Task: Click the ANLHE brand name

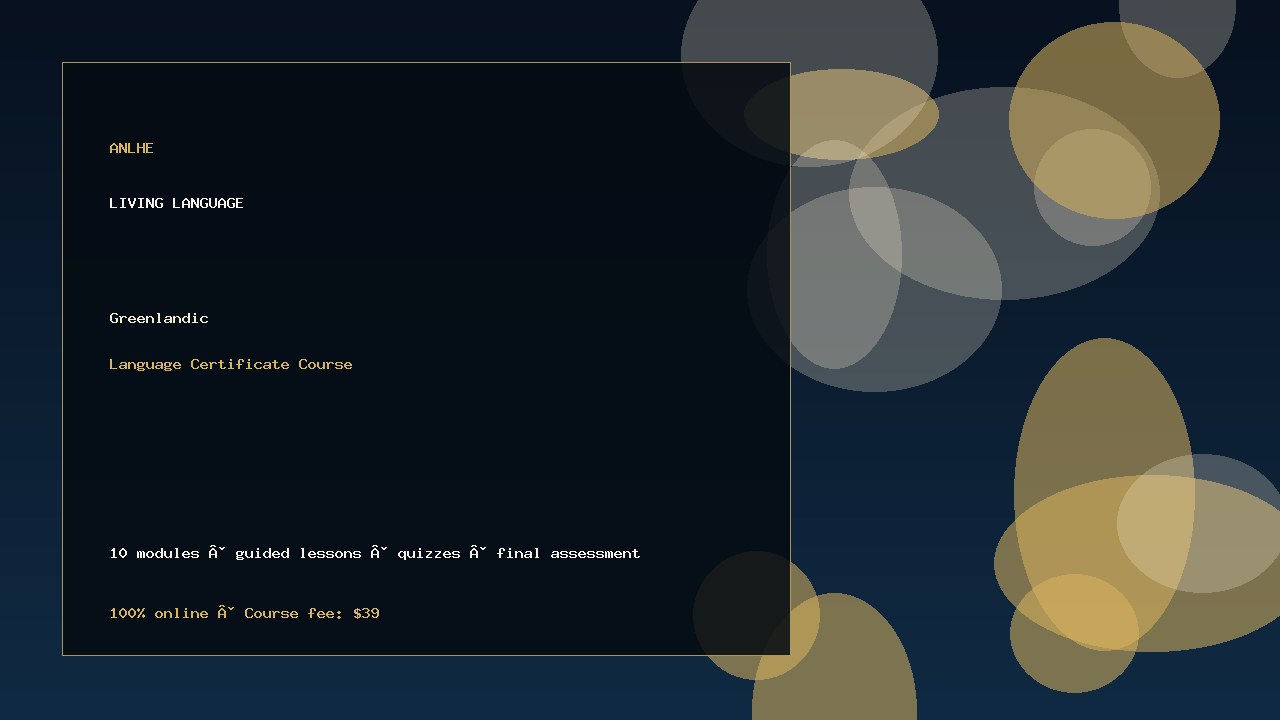Action: pyautogui.click(x=131, y=148)
